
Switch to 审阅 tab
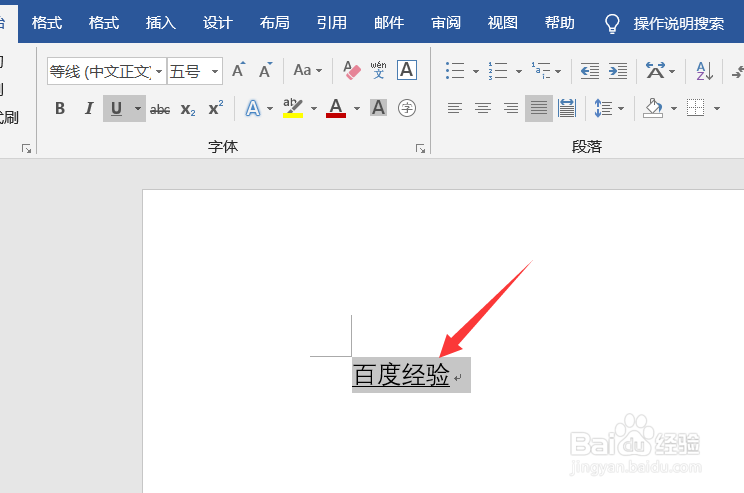coord(446,23)
